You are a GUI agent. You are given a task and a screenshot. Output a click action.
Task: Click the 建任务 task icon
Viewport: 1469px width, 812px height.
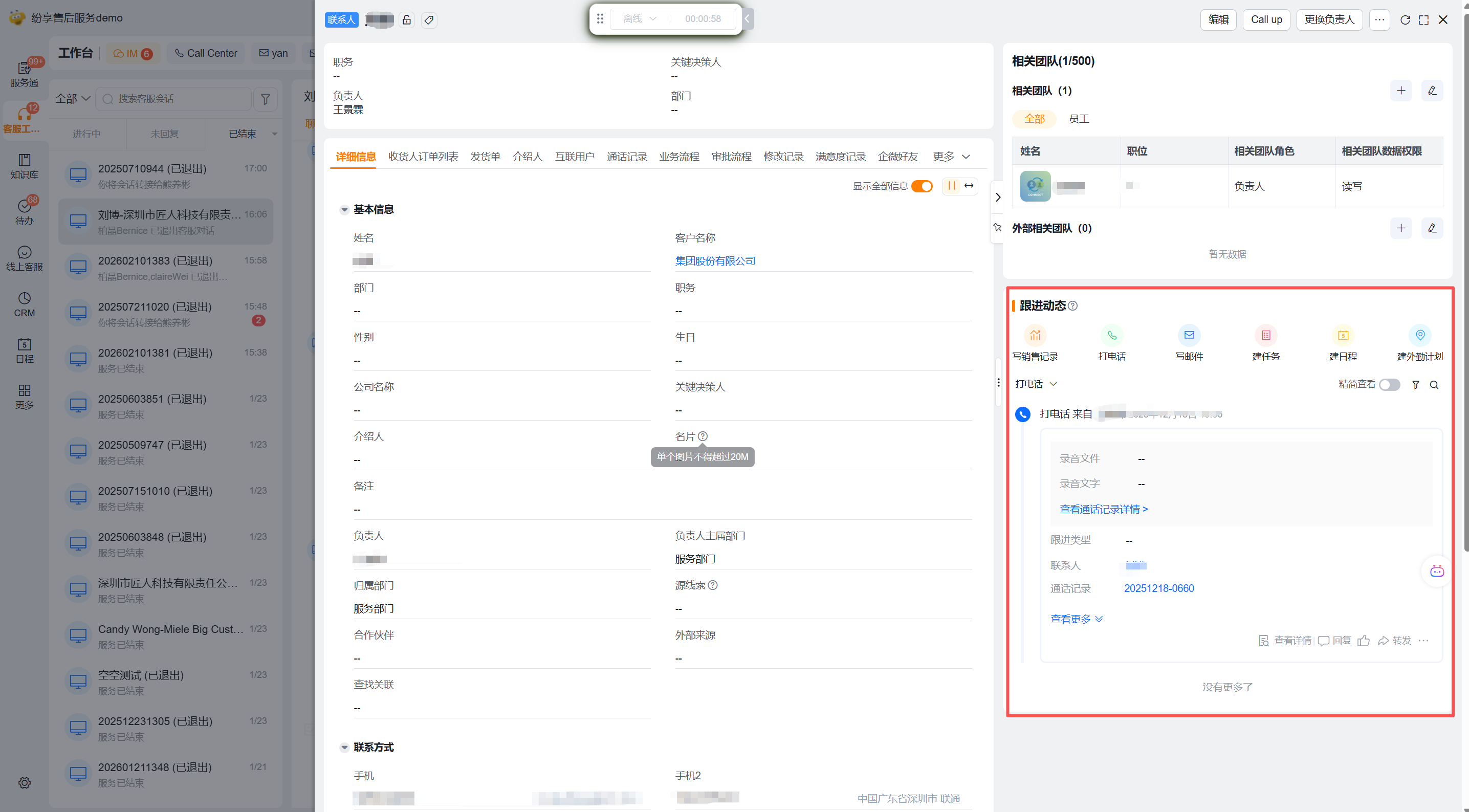(x=1265, y=335)
